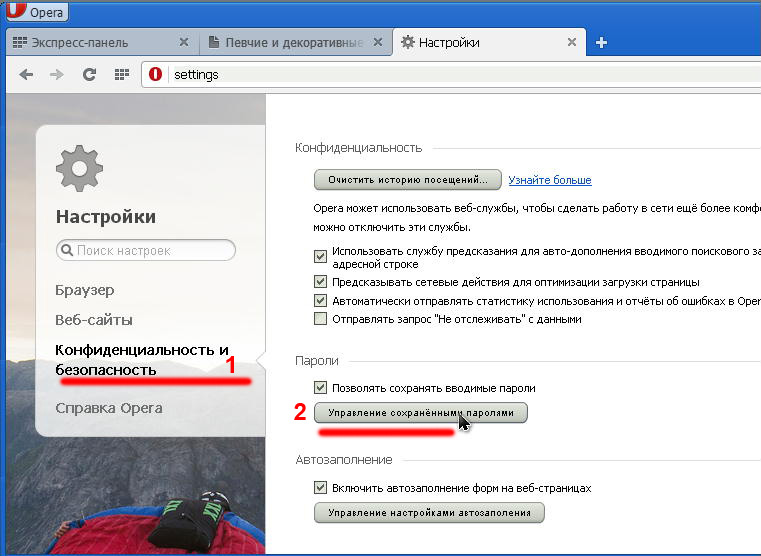Close the Экспресс-панель tab

[183, 43]
